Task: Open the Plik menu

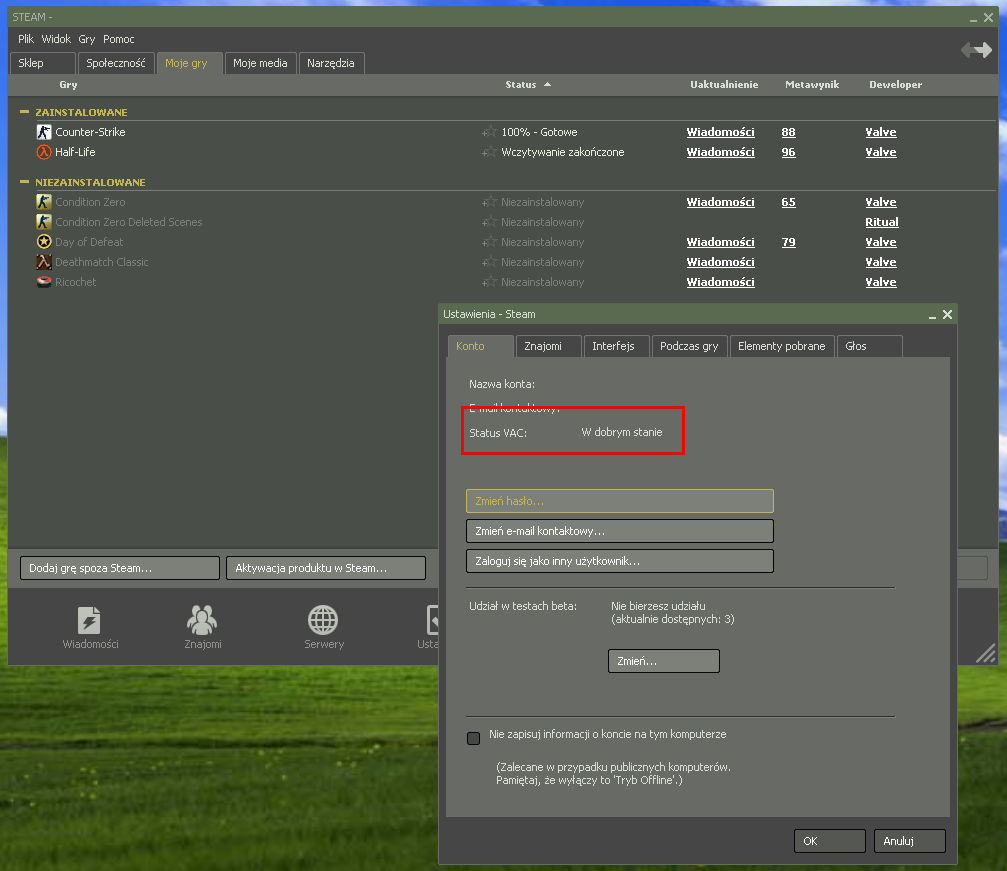Action: tap(26, 39)
